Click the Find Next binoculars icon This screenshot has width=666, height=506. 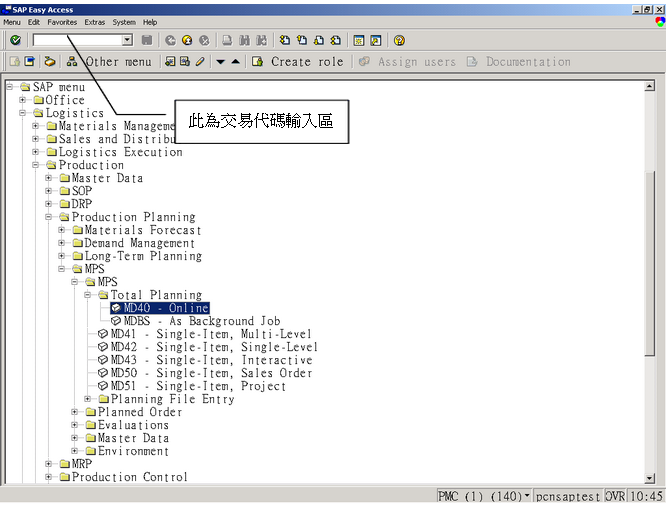261,40
